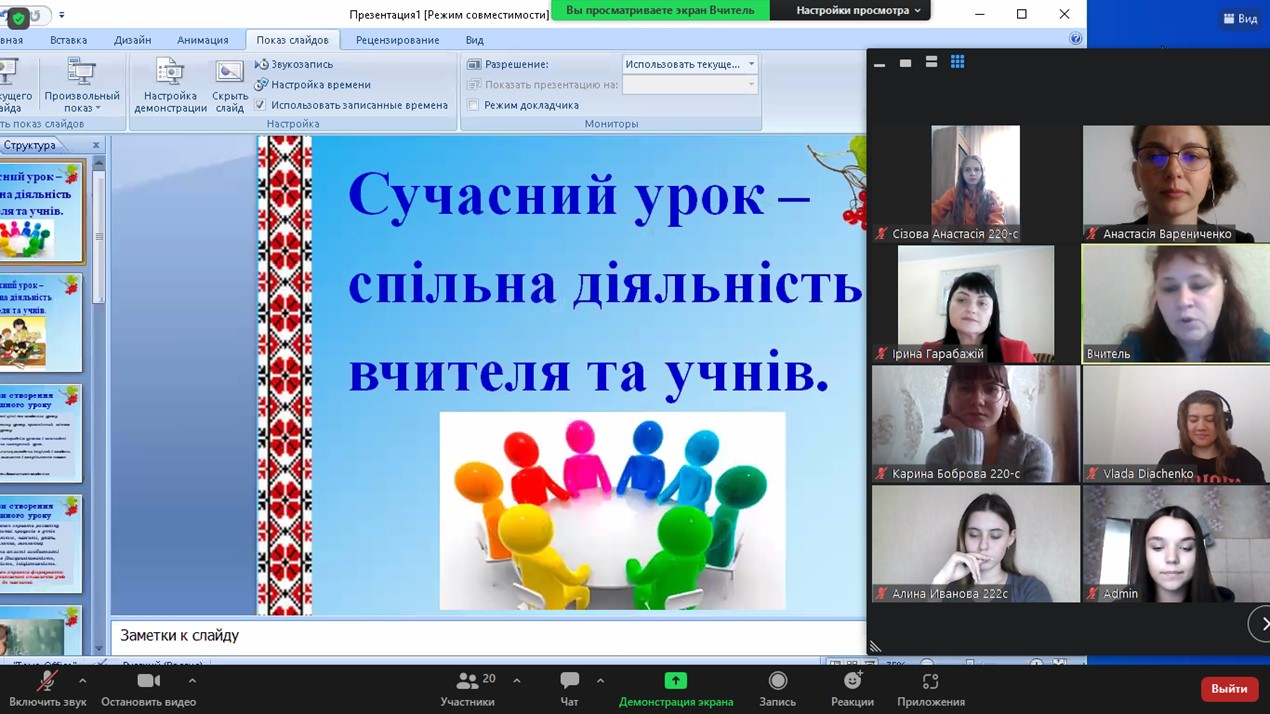Click the Заметки к слайду notes field
This screenshot has width=1270, height=714.
(488, 636)
